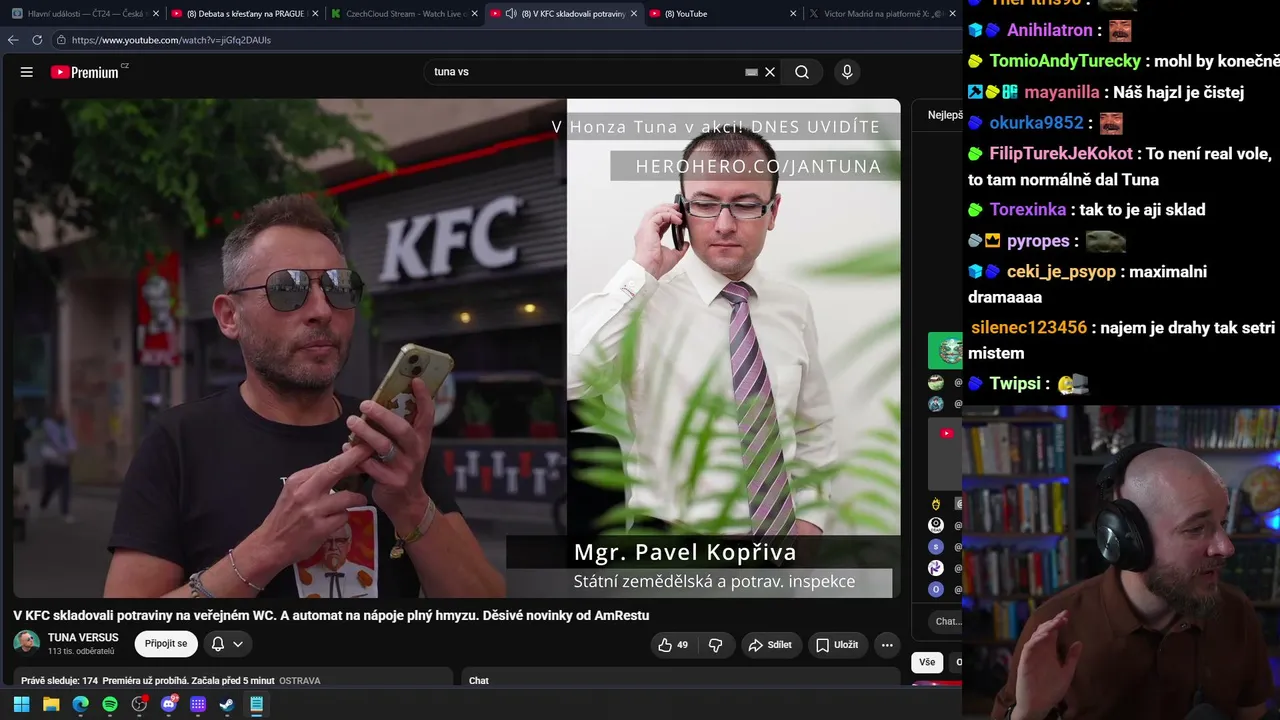The width and height of the screenshot is (1280, 720).
Task: Mute the tab via speaker icon
Action: (511, 14)
